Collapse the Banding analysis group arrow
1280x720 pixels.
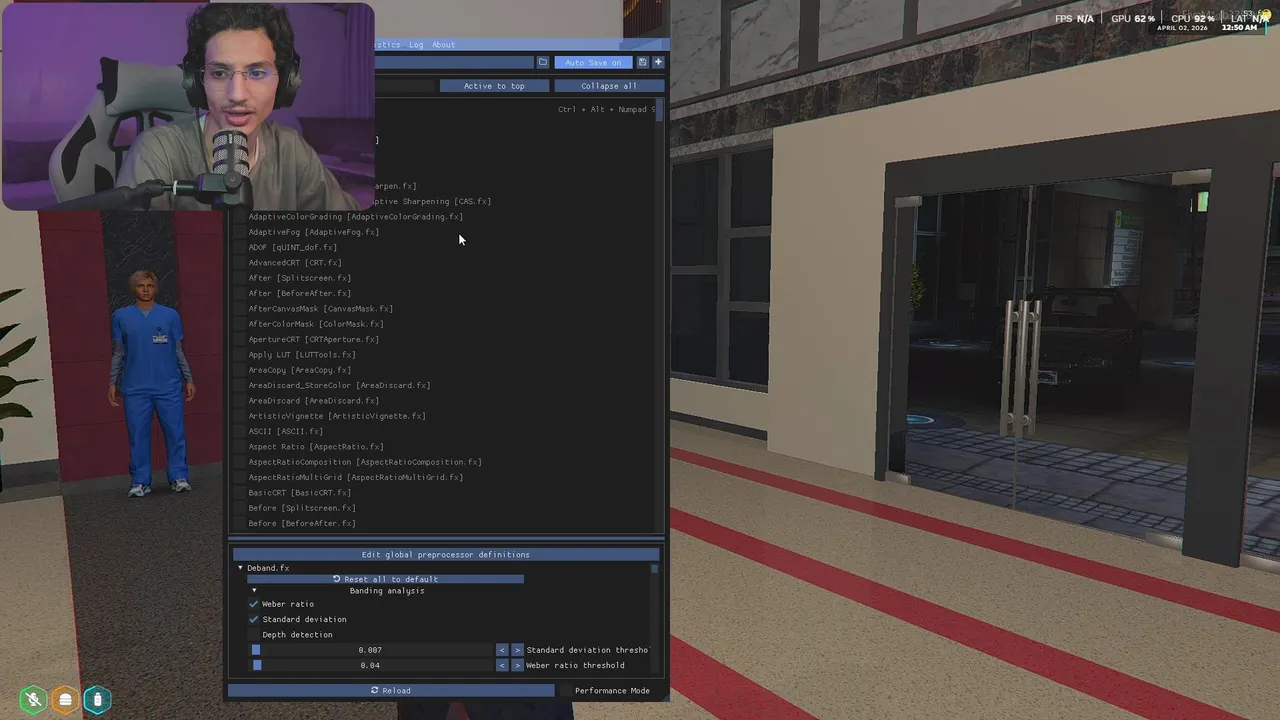point(254,591)
